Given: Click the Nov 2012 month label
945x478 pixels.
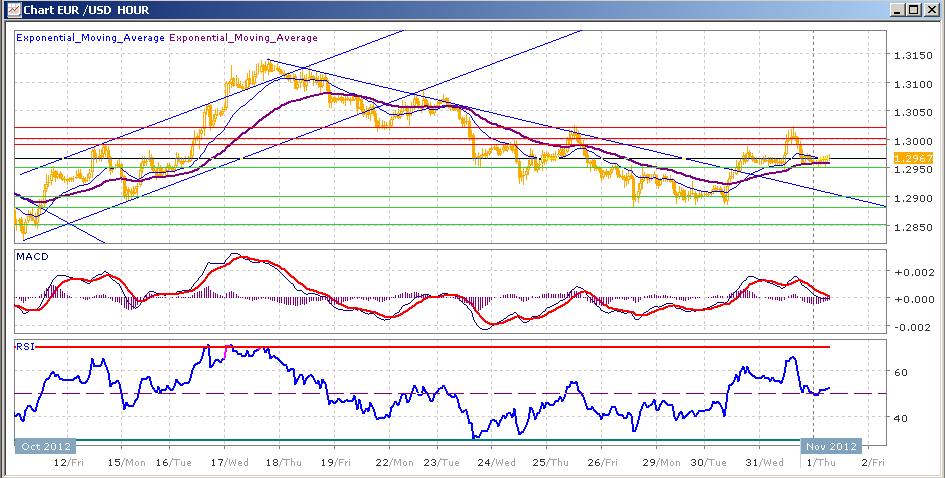Looking at the screenshot, I should click(832, 446).
